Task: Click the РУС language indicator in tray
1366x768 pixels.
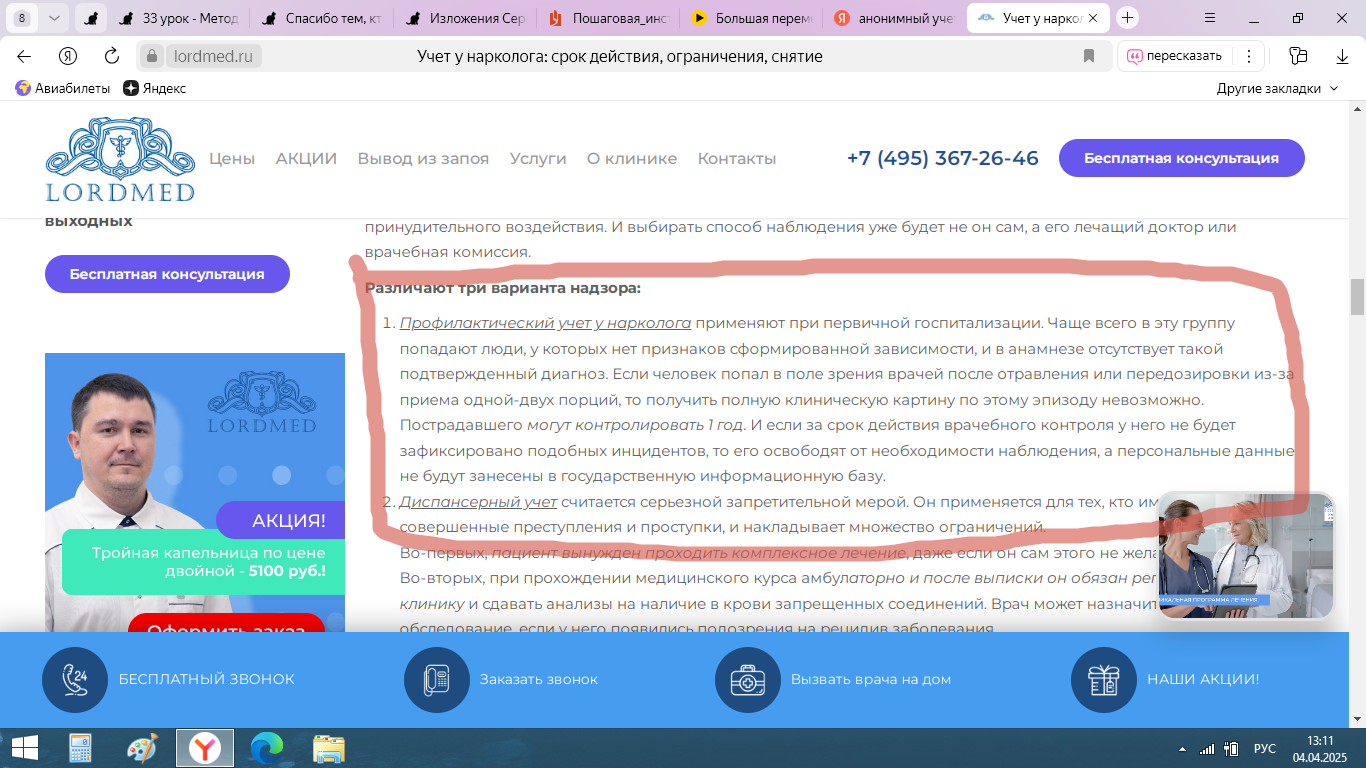Action: tap(1264, 748)
